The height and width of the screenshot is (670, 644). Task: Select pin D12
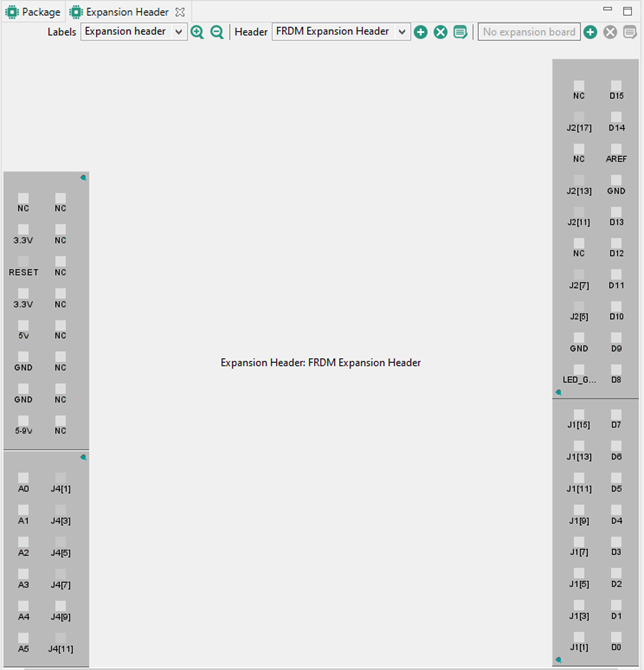pos(616,243)
